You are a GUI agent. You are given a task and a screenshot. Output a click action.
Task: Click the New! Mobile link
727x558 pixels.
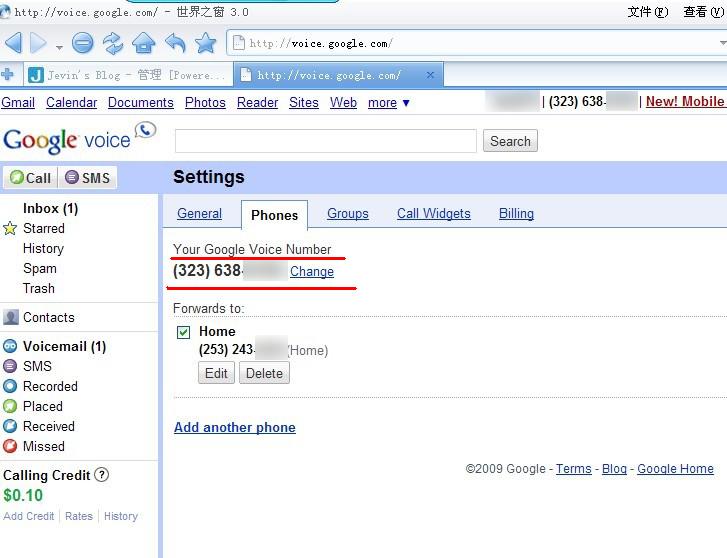point(685,102)
